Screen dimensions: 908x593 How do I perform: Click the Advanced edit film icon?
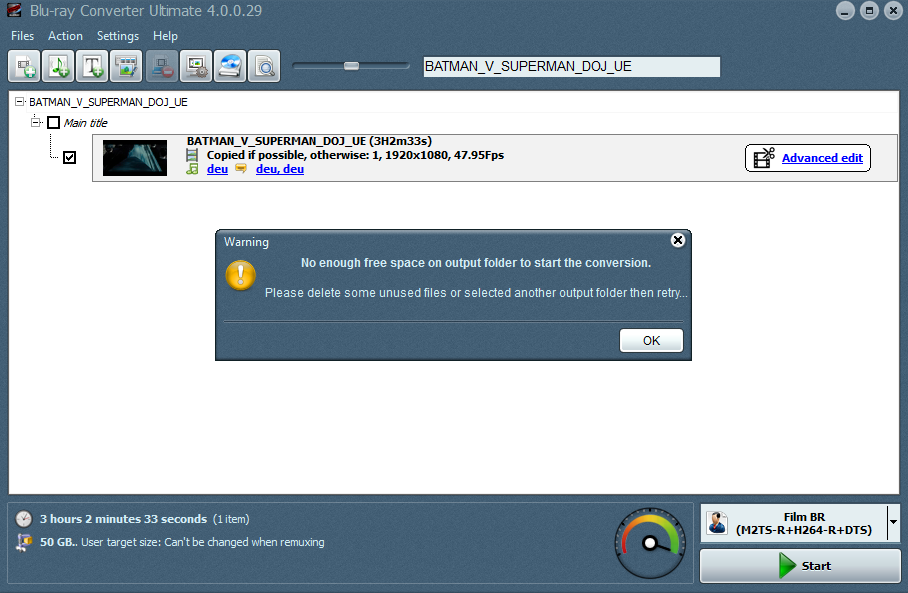coord(764,158)
